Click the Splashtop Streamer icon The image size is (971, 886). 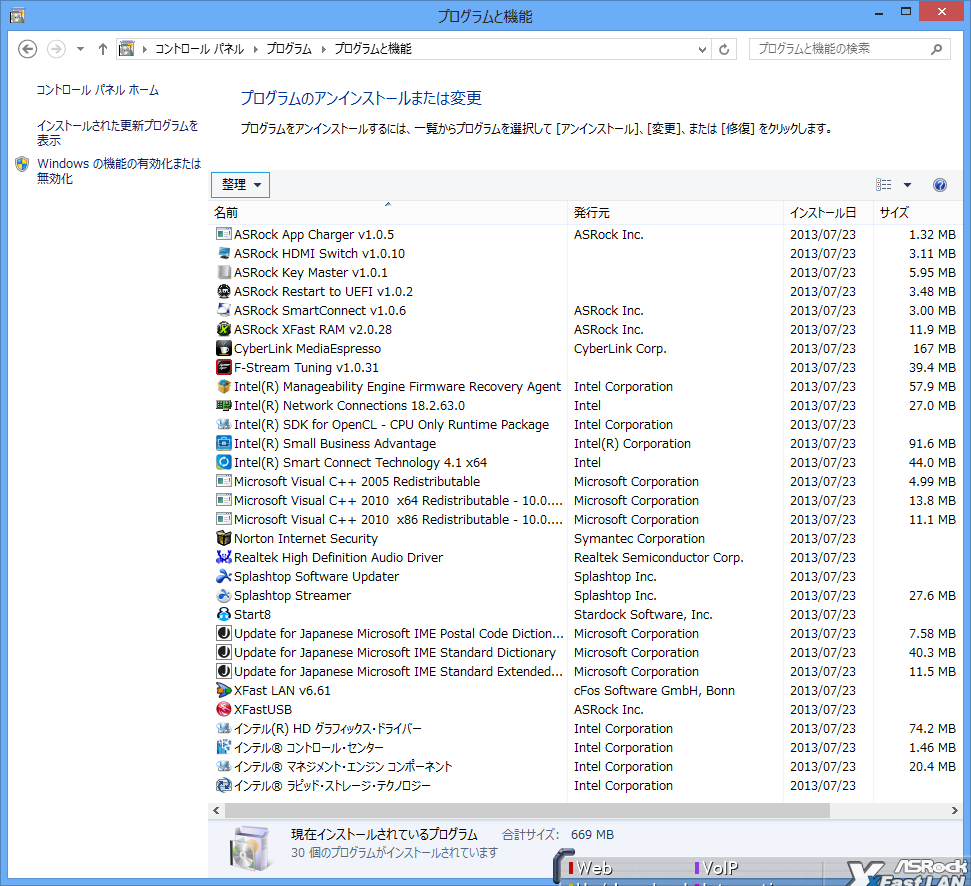[224, 596]
